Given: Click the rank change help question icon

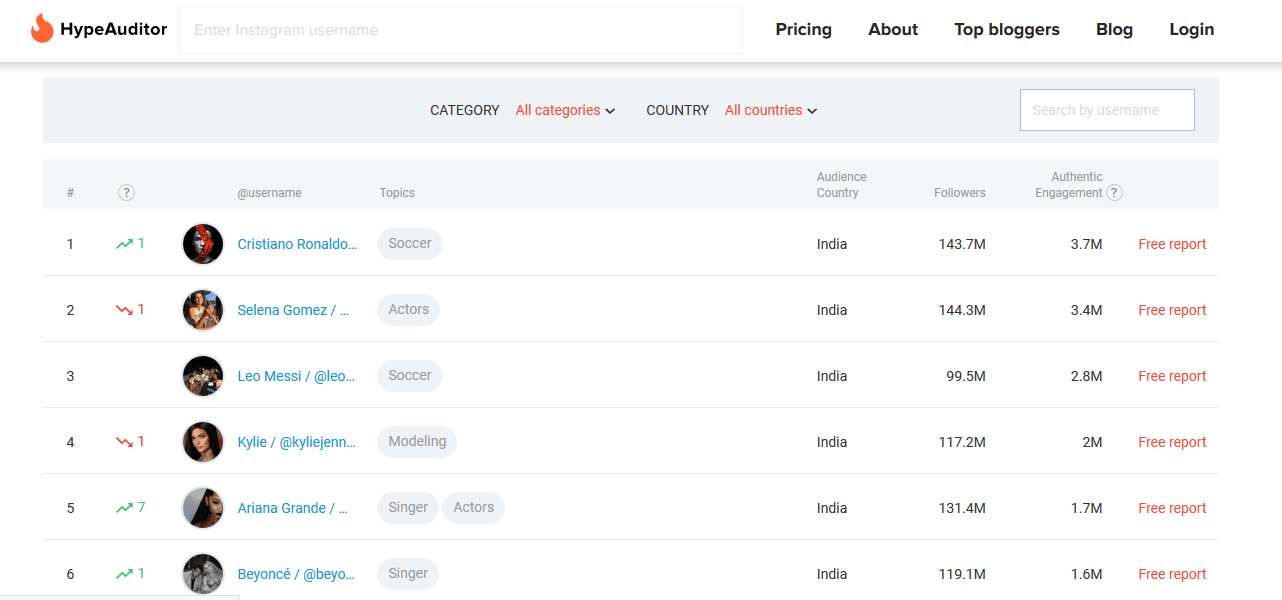Looking at the screenshot, I should tap(126, 193).
